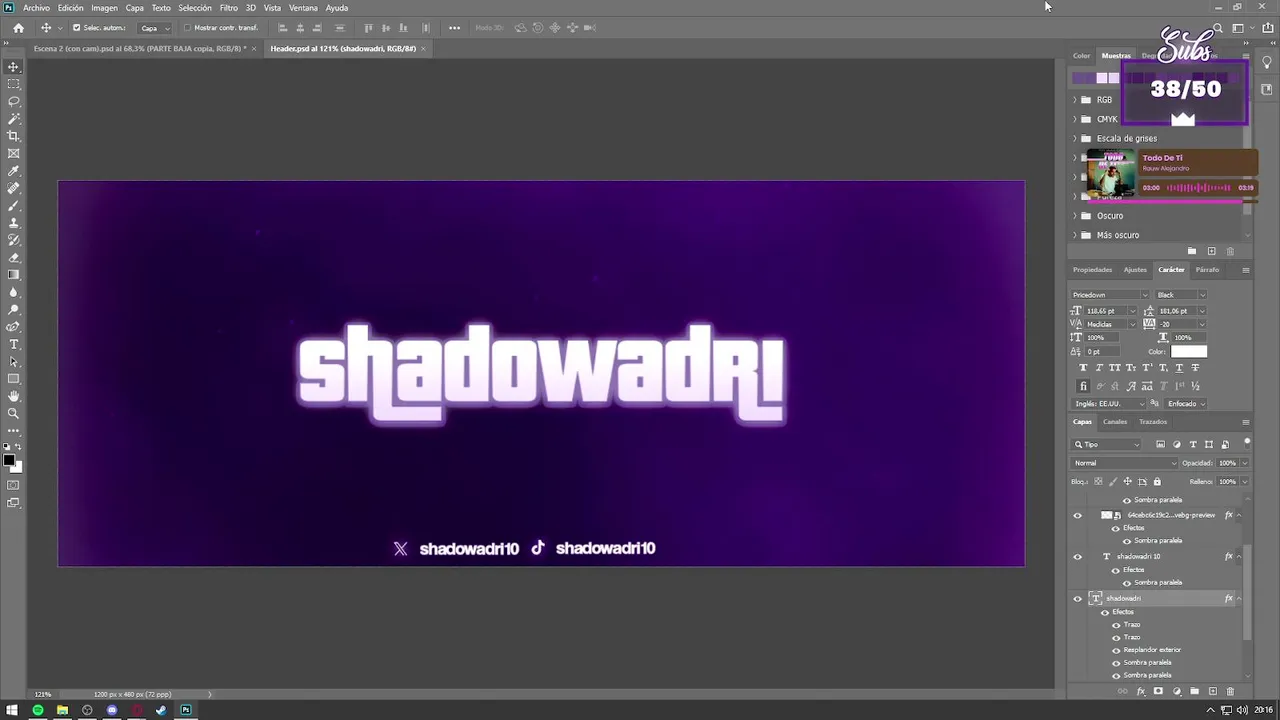This screenshot has width=1280, height=720.
Task: Click the Windows Start button
Action: [x=12, y=710]
